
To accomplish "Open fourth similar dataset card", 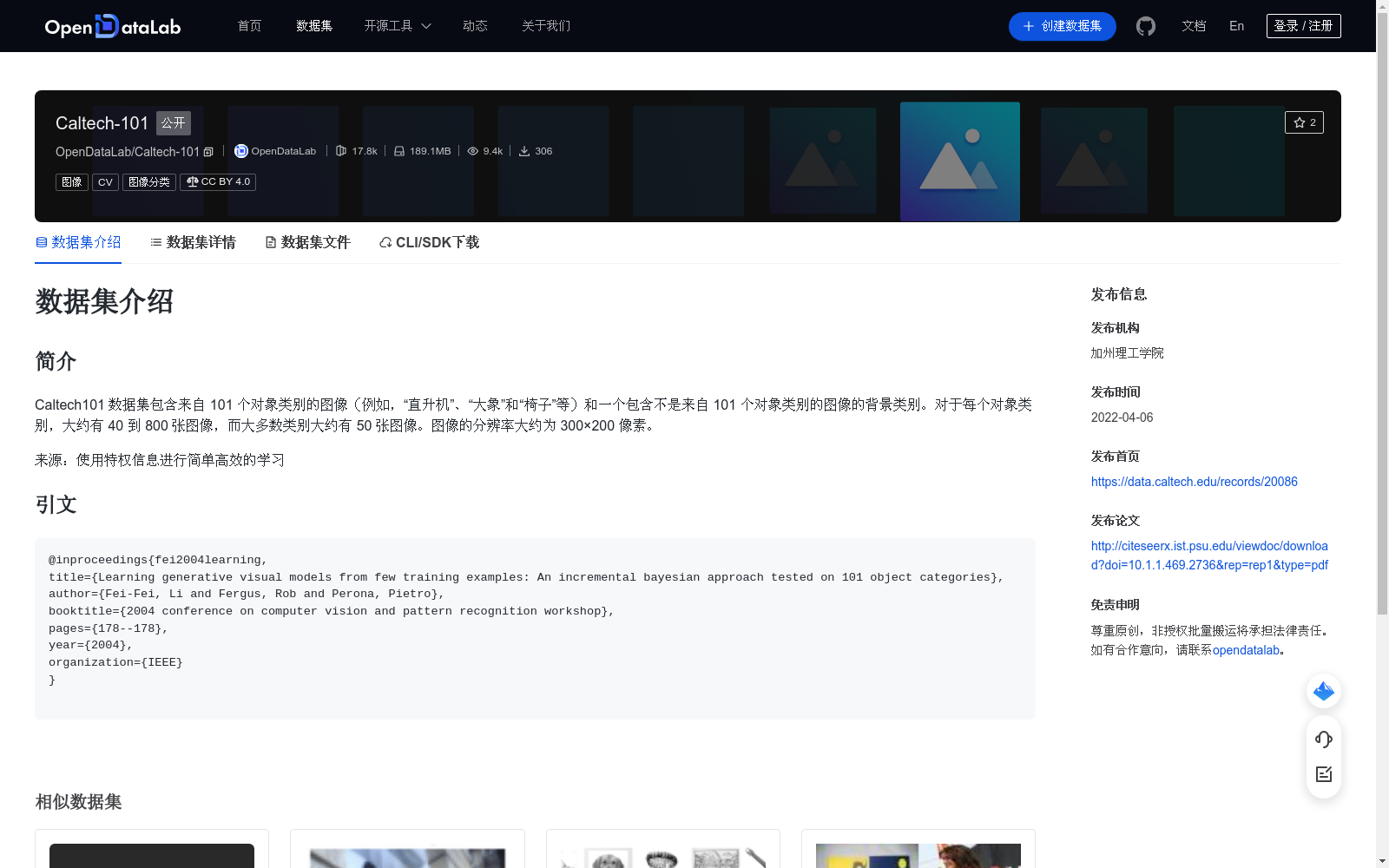I will point(918,849).
